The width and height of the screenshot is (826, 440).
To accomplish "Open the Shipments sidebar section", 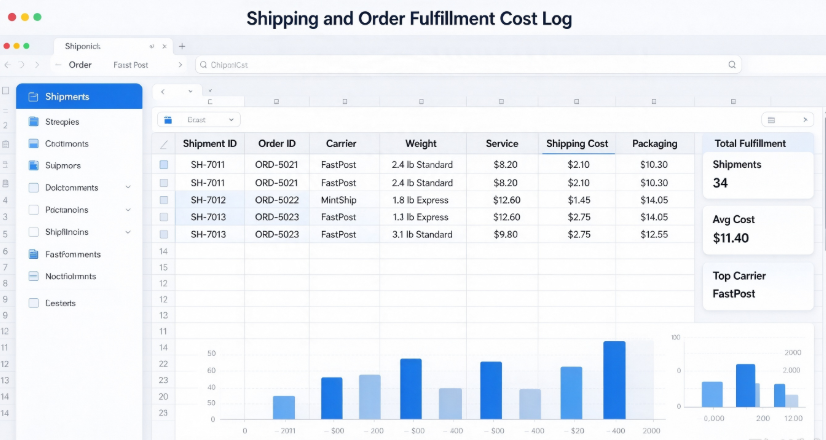I will [79, 96].
